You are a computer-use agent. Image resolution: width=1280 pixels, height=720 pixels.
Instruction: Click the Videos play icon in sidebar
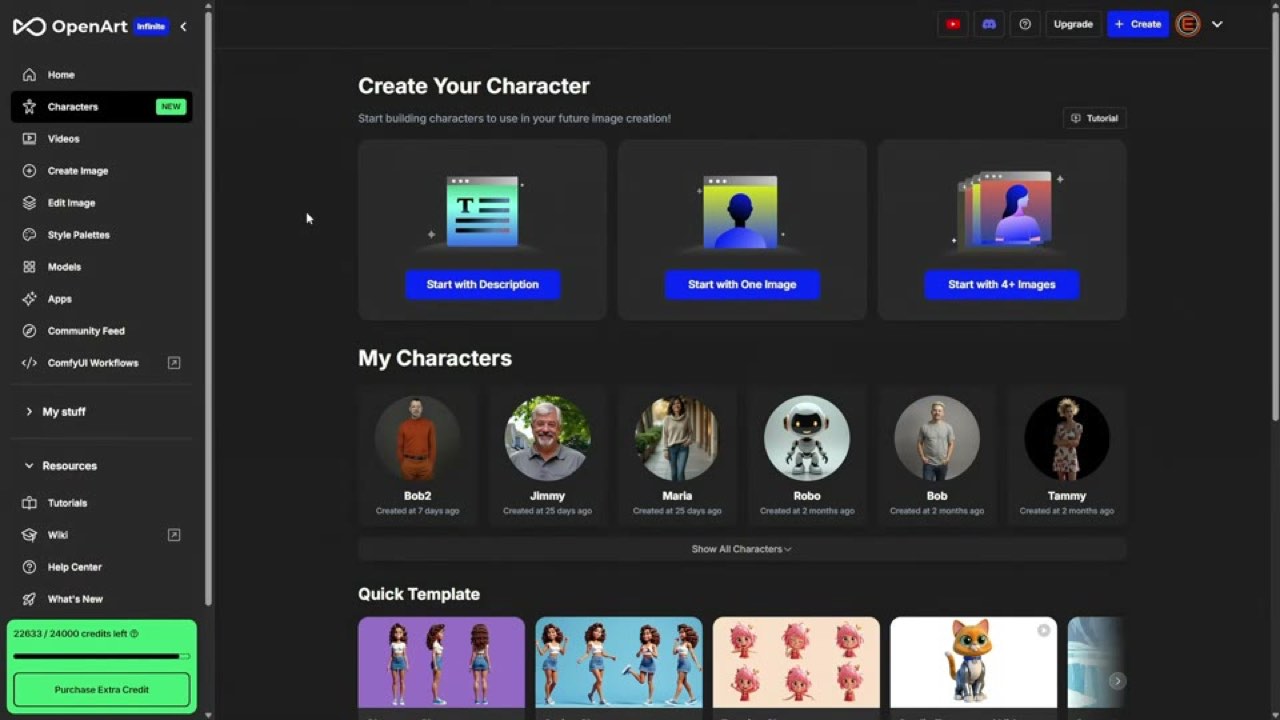point(29,139)
